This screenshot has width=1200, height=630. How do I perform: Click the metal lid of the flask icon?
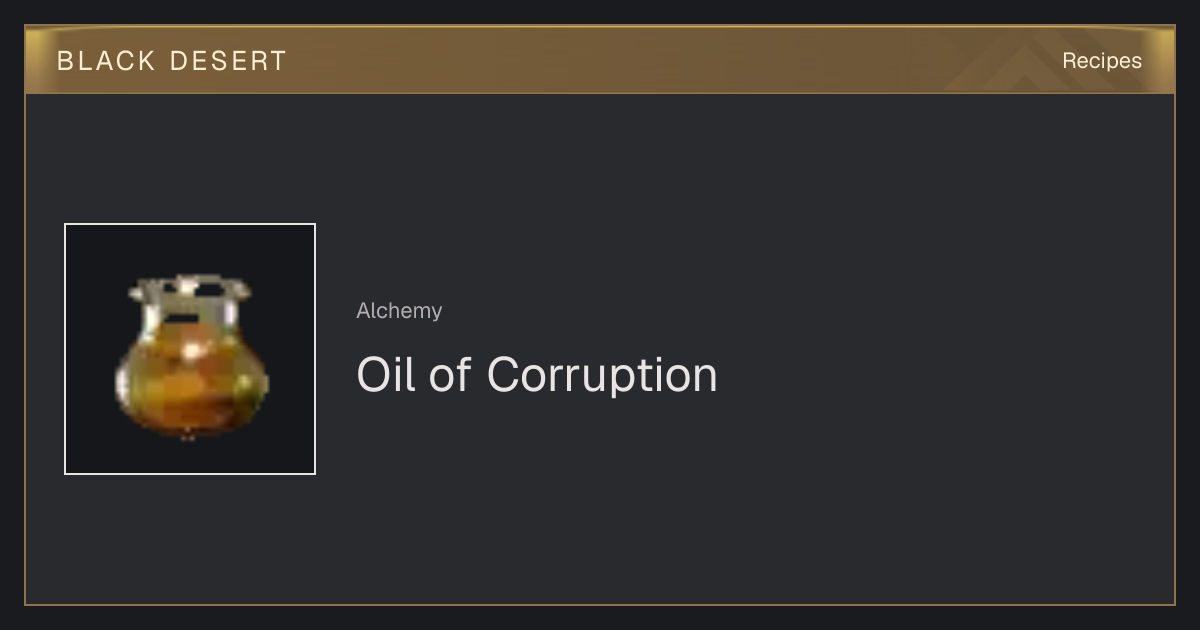[190, 290]
